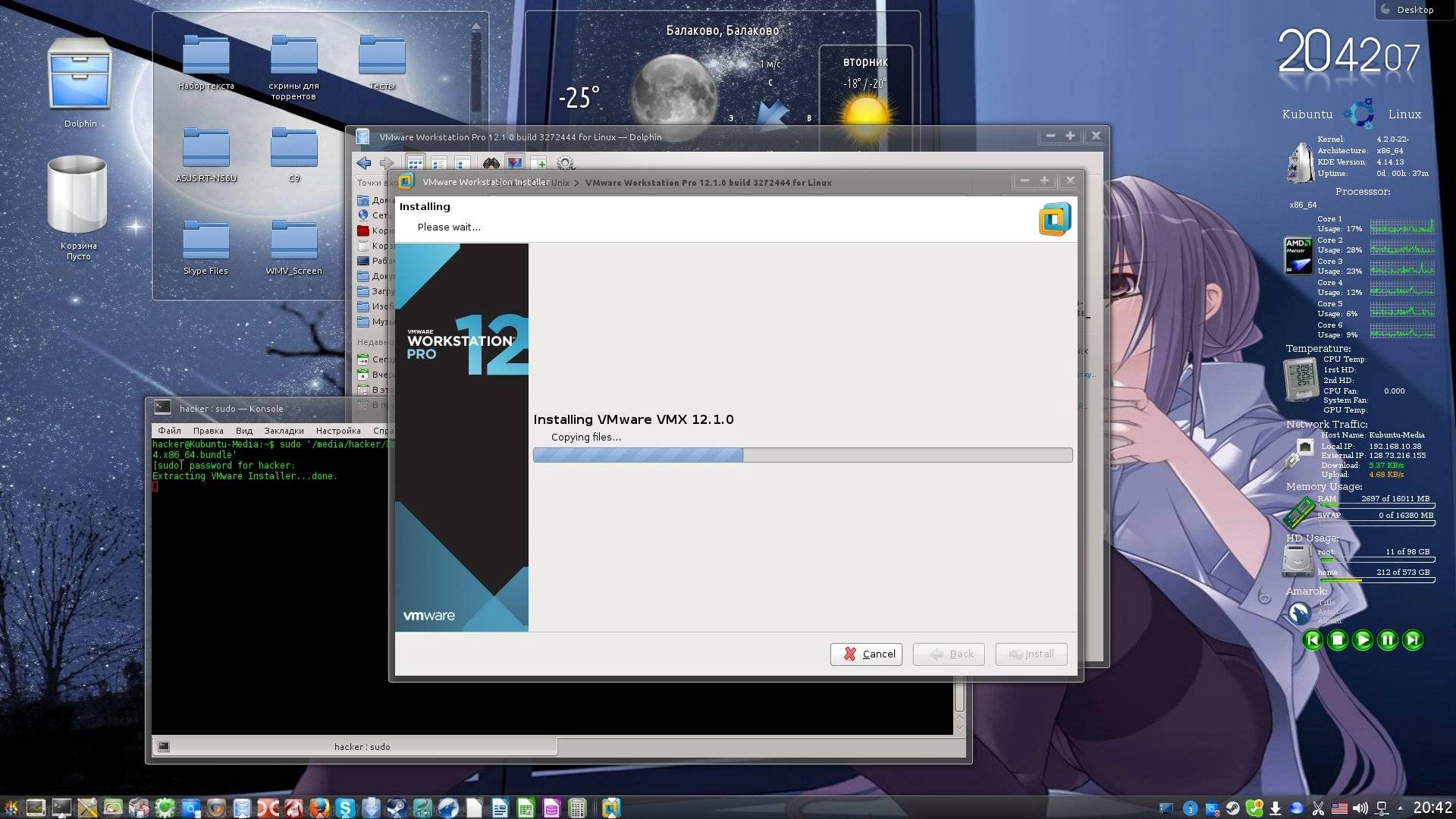The height and width of the screenshot is (819, 1456).
Task: Open the Корзина trash desktop icon
Action: 77,206
